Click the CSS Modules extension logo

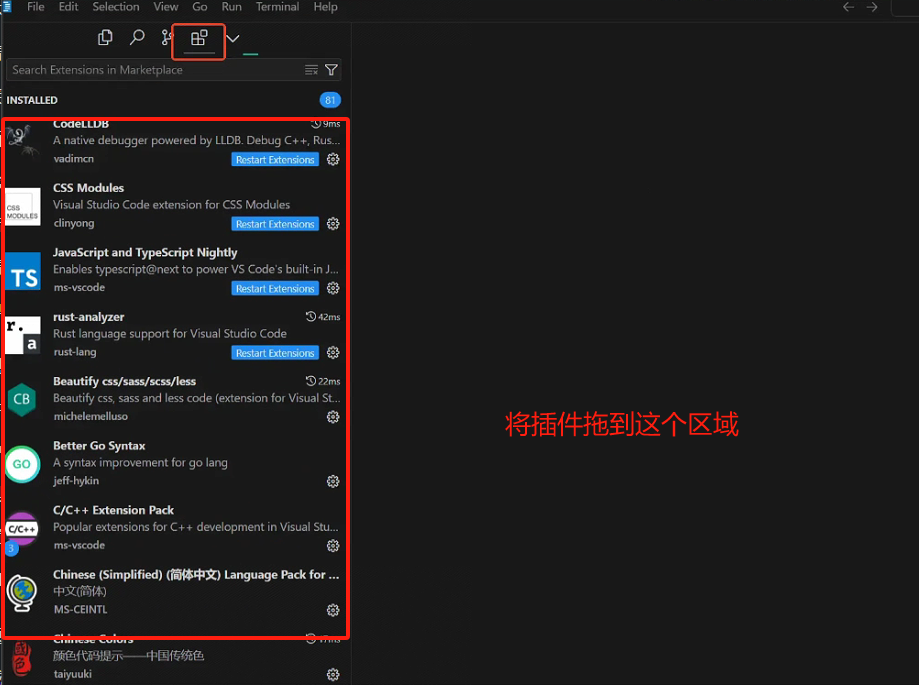click(23, 206)
